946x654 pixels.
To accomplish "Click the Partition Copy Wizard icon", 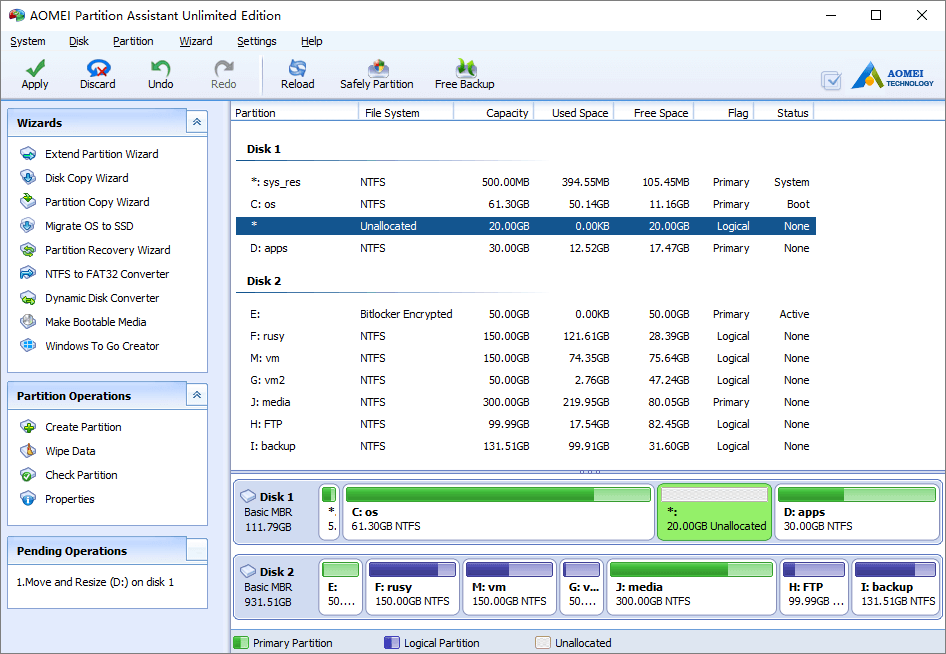I will [x=28, y=202].
